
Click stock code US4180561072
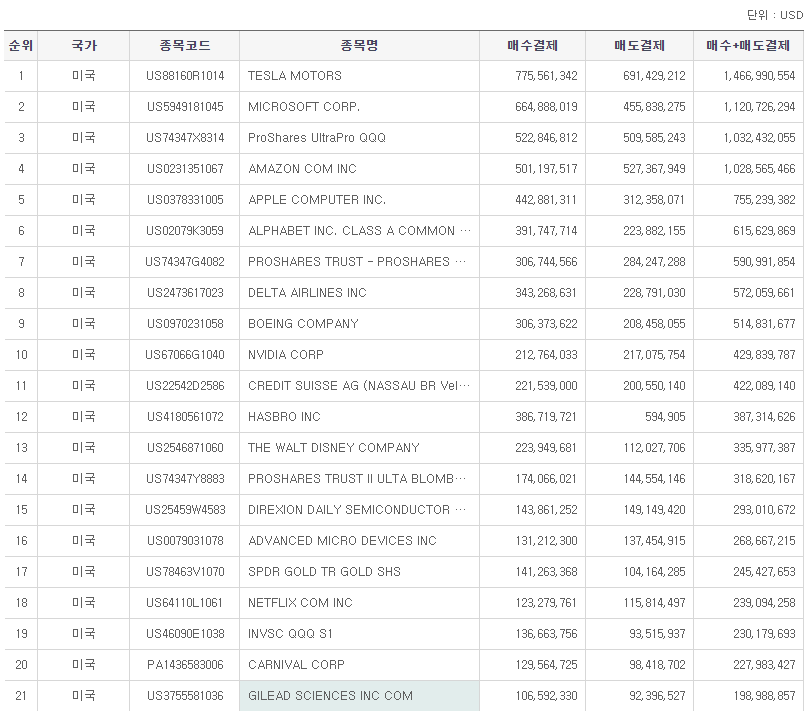(x=185, y=417)
